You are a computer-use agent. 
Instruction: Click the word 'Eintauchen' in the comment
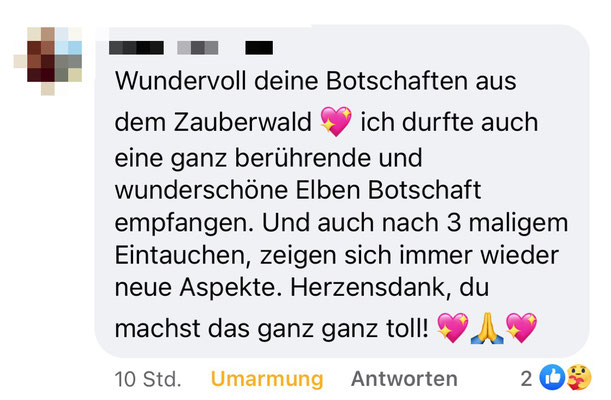point(183,255)
